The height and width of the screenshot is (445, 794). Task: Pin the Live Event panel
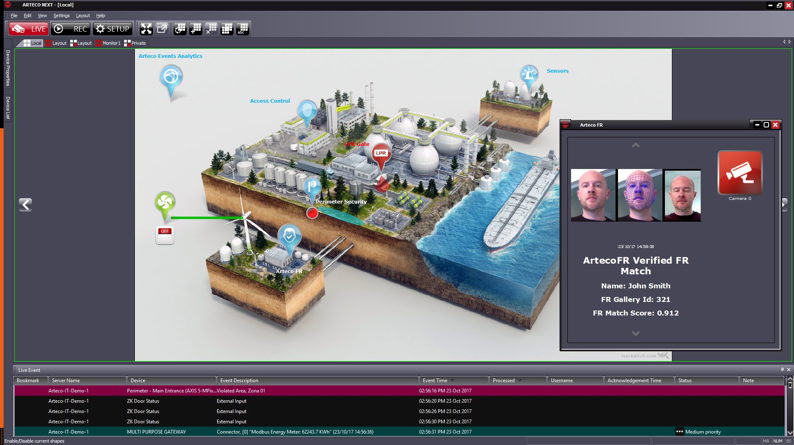782,370
